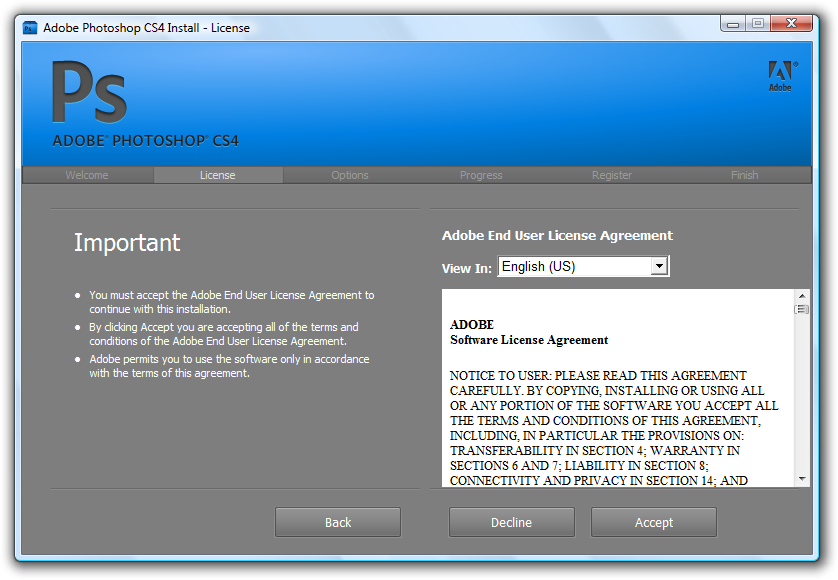This screenshot has width=838, height=580.
Task: Click the window title "Adobe Photoshop CS4 Install - License"
Action: (146, 28)
